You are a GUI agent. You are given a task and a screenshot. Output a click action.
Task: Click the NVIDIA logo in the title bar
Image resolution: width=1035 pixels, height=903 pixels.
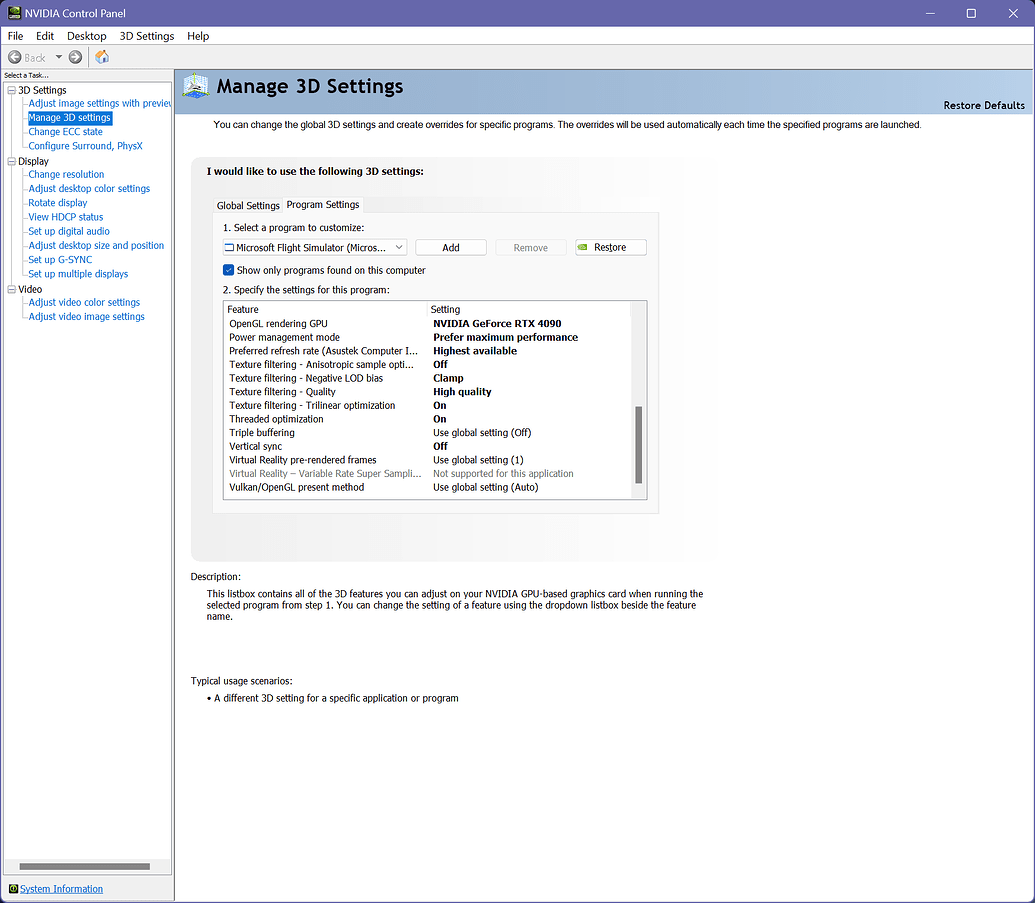[13, 13]
